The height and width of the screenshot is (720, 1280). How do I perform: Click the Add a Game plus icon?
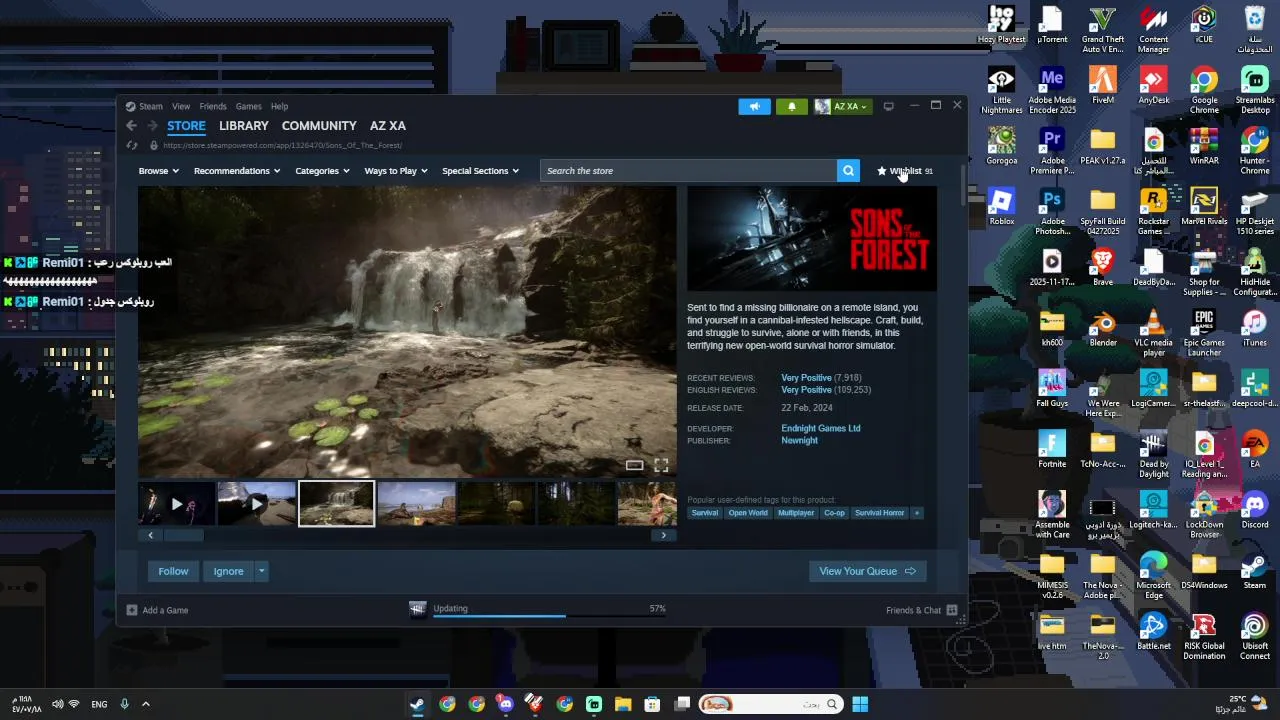point(132,610)
